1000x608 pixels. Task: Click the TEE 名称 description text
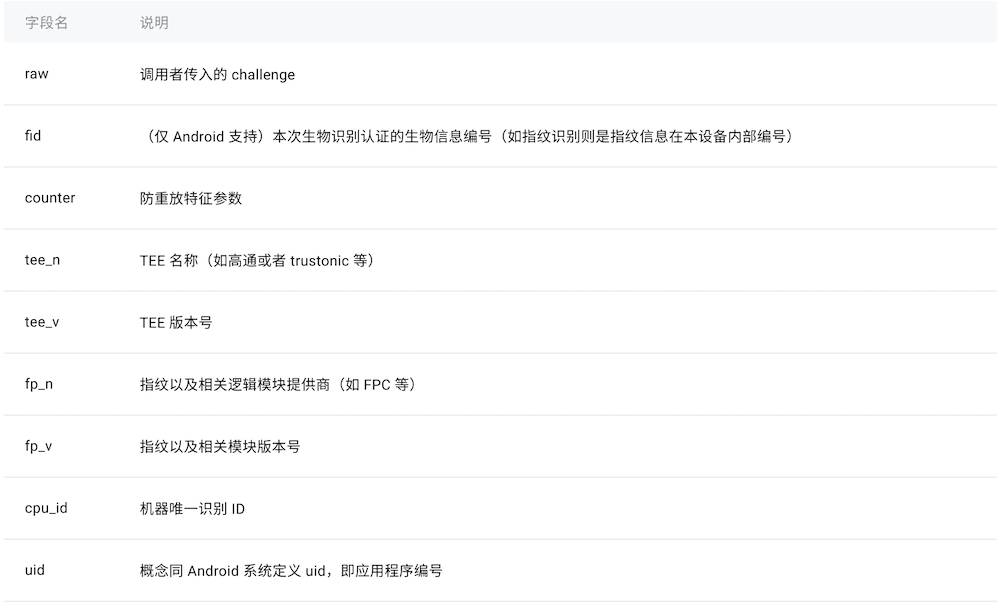(257, 260)
